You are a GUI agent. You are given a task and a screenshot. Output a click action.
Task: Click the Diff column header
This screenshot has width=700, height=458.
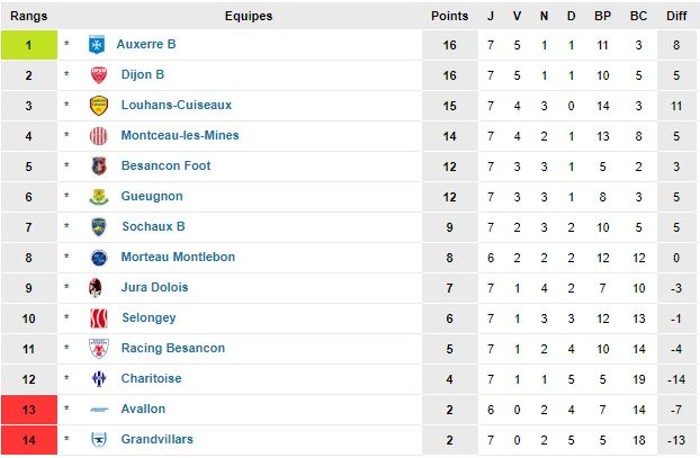coord(678,16)
